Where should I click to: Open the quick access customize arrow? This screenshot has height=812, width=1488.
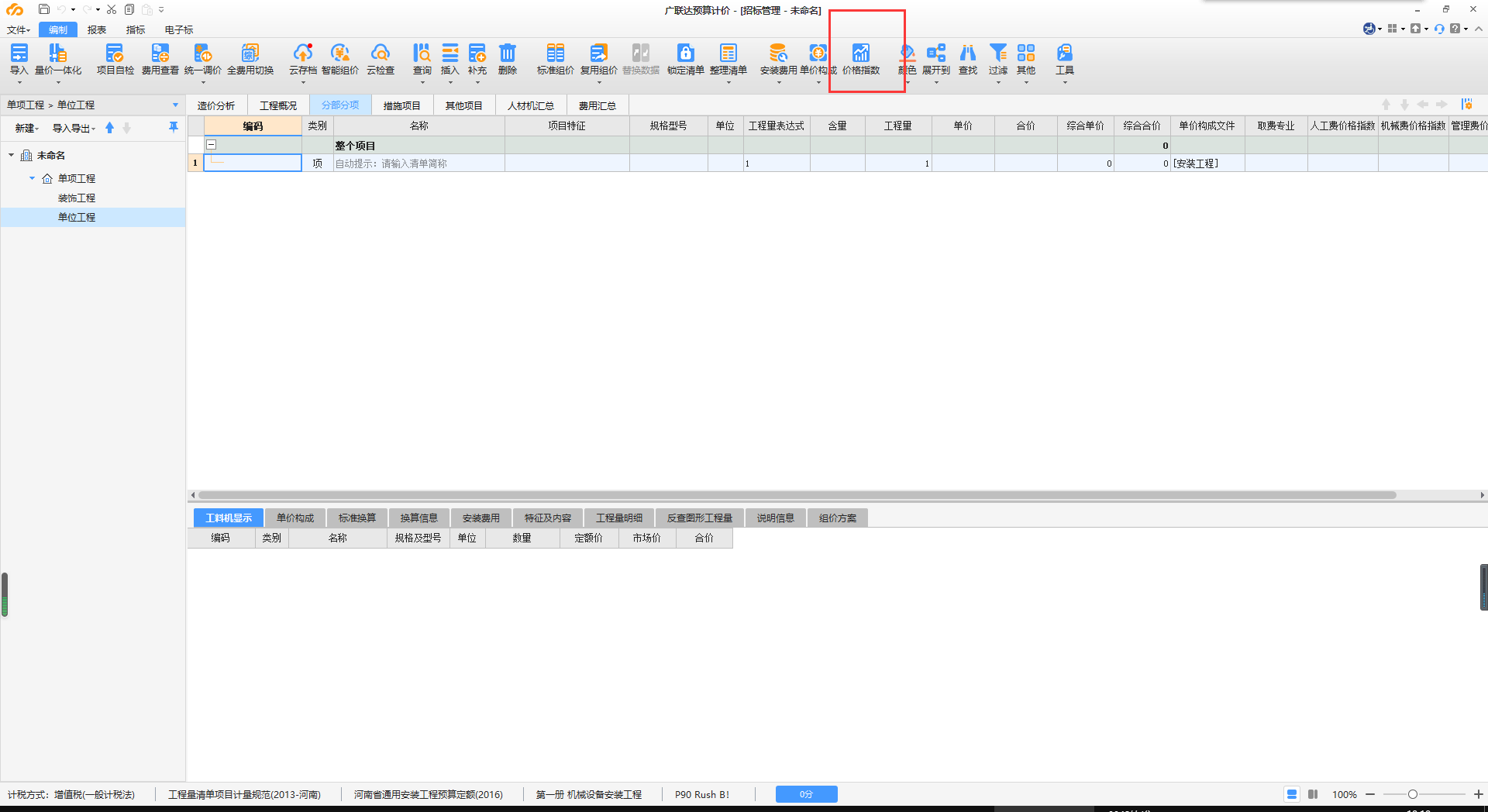(161, 9)
